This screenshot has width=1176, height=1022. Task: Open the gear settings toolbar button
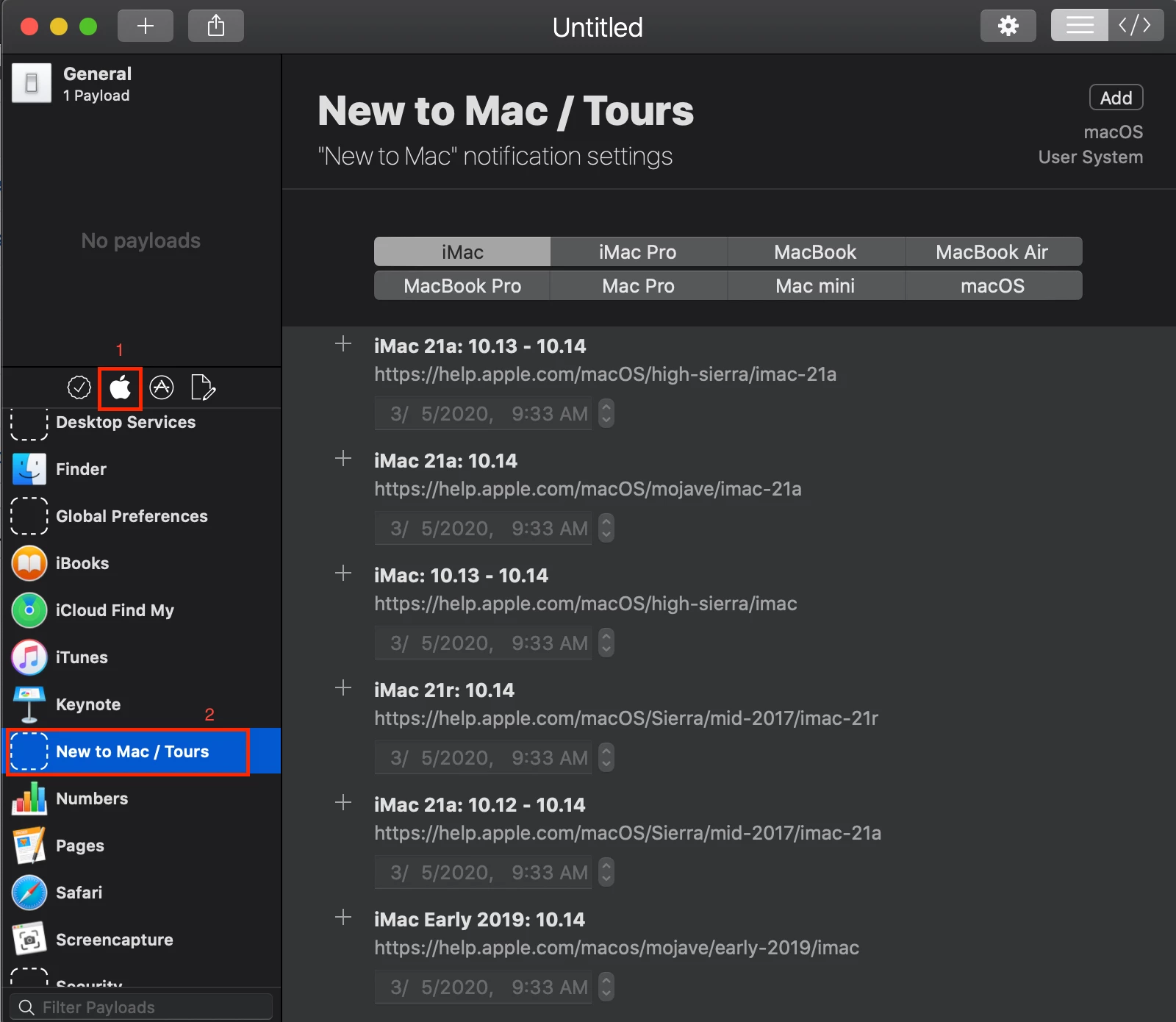click(x=1008, y=26)
